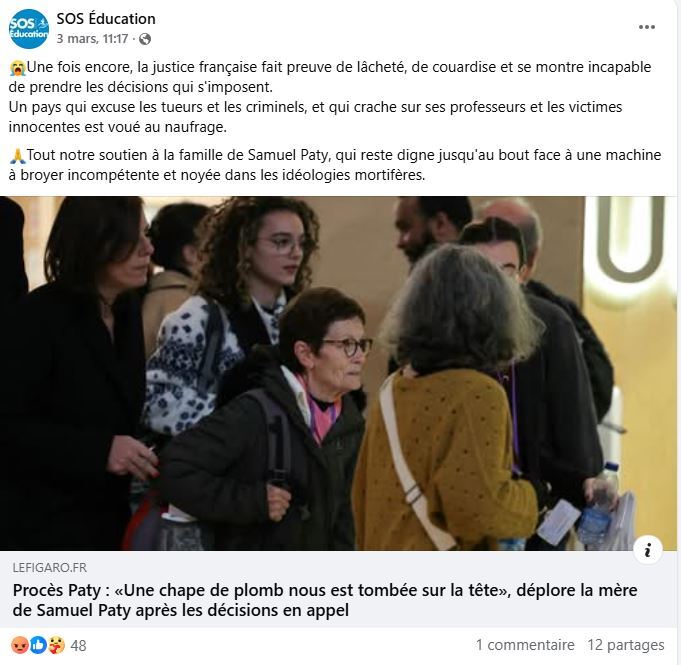Click the LEFIGARO.FR source label

[50, 568]
